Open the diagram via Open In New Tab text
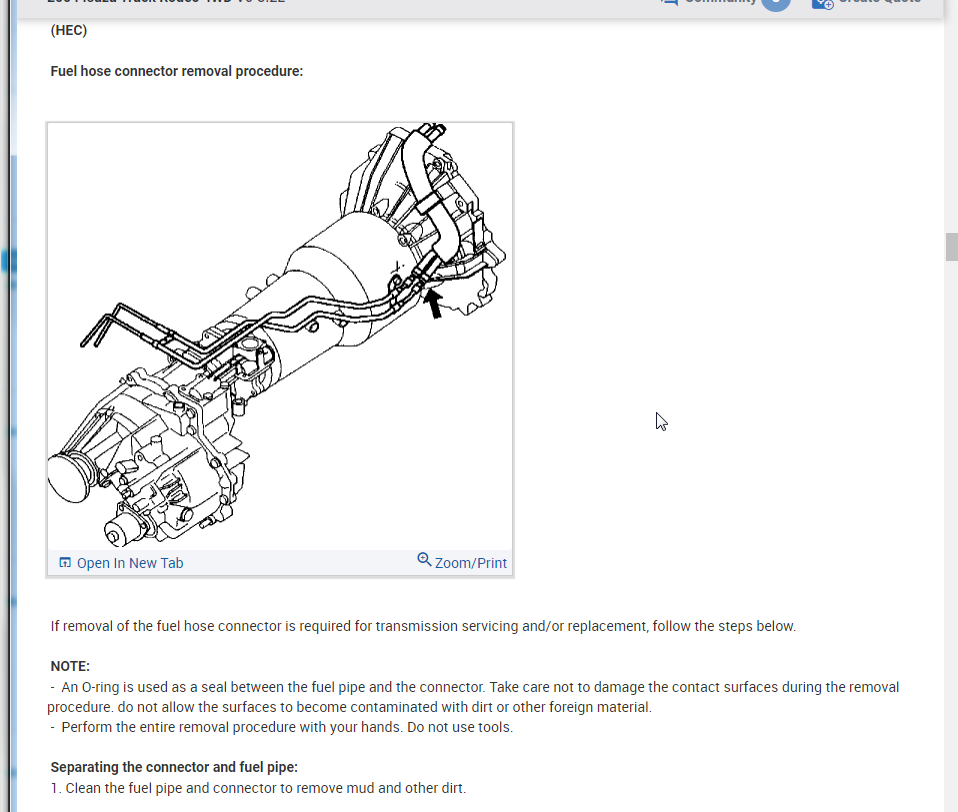The height and width of the screenshot is (812, 958). pos(130,563)
